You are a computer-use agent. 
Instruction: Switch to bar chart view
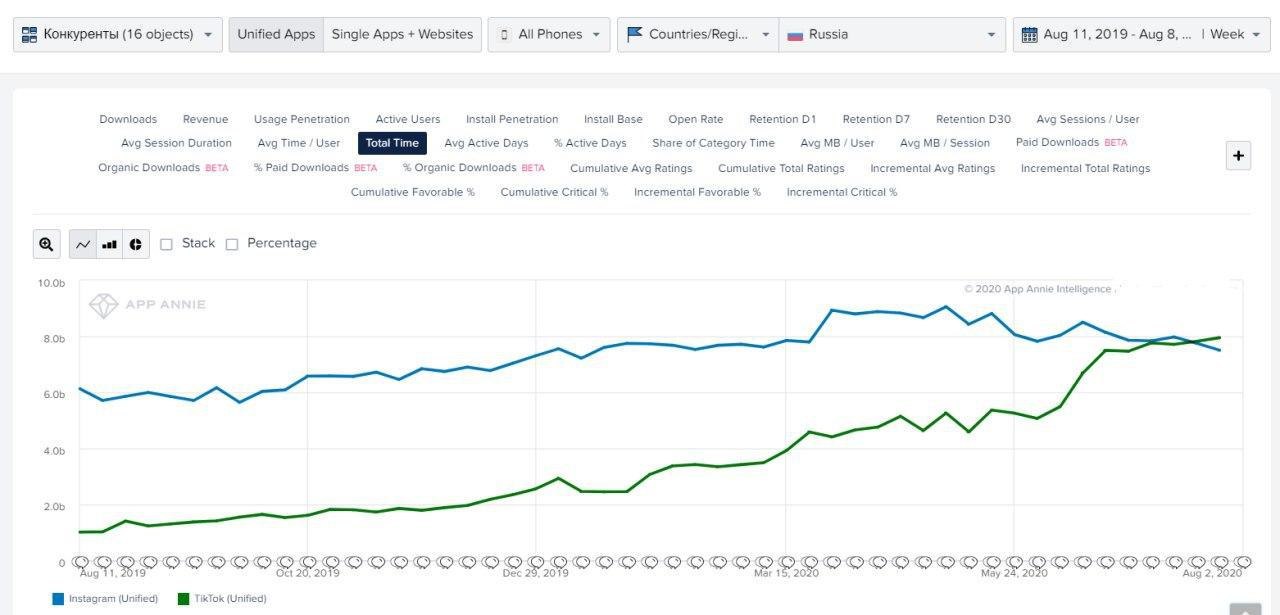coord(110,244)
